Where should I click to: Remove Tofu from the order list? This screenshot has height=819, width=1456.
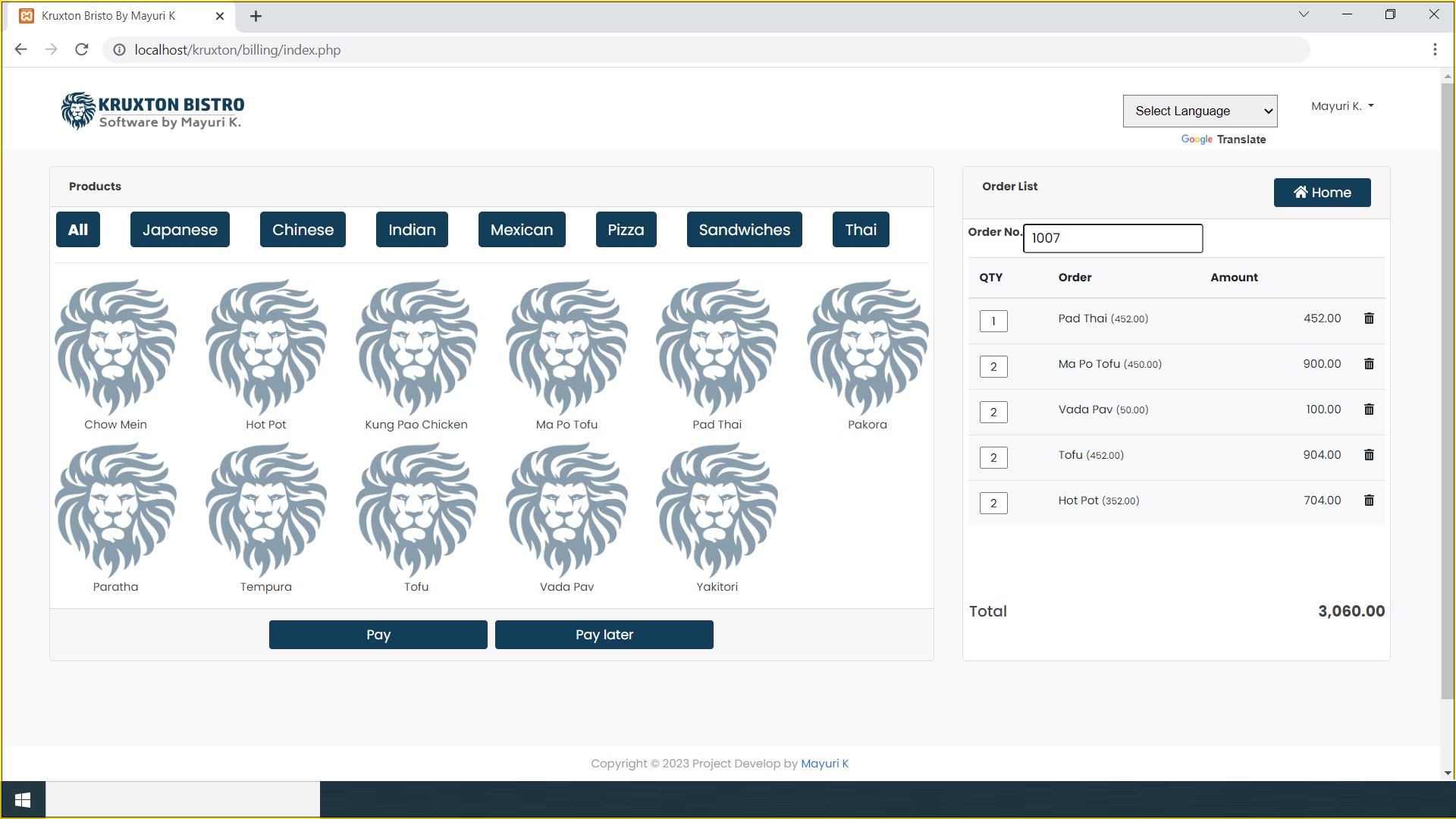[x=1370, y=454]
